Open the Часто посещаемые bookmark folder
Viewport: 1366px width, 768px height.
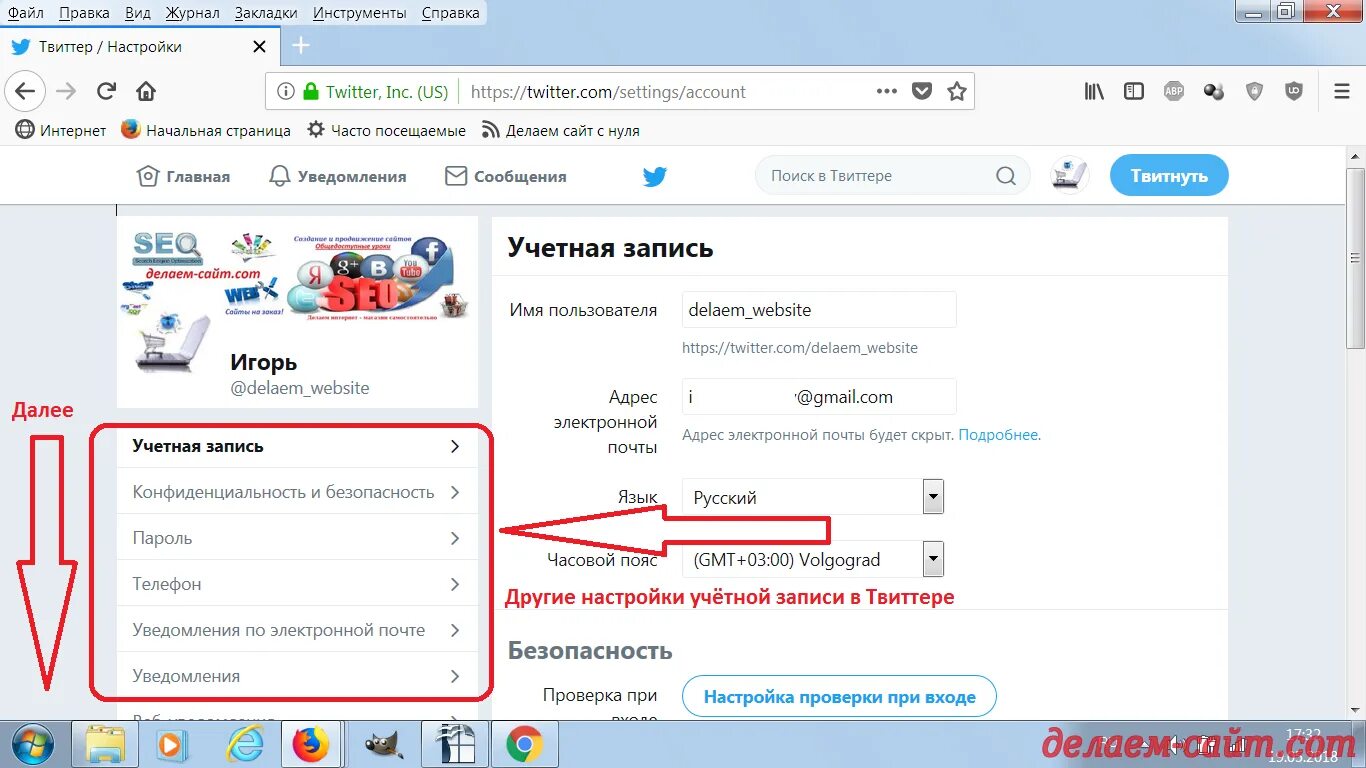tap(386, 130)
